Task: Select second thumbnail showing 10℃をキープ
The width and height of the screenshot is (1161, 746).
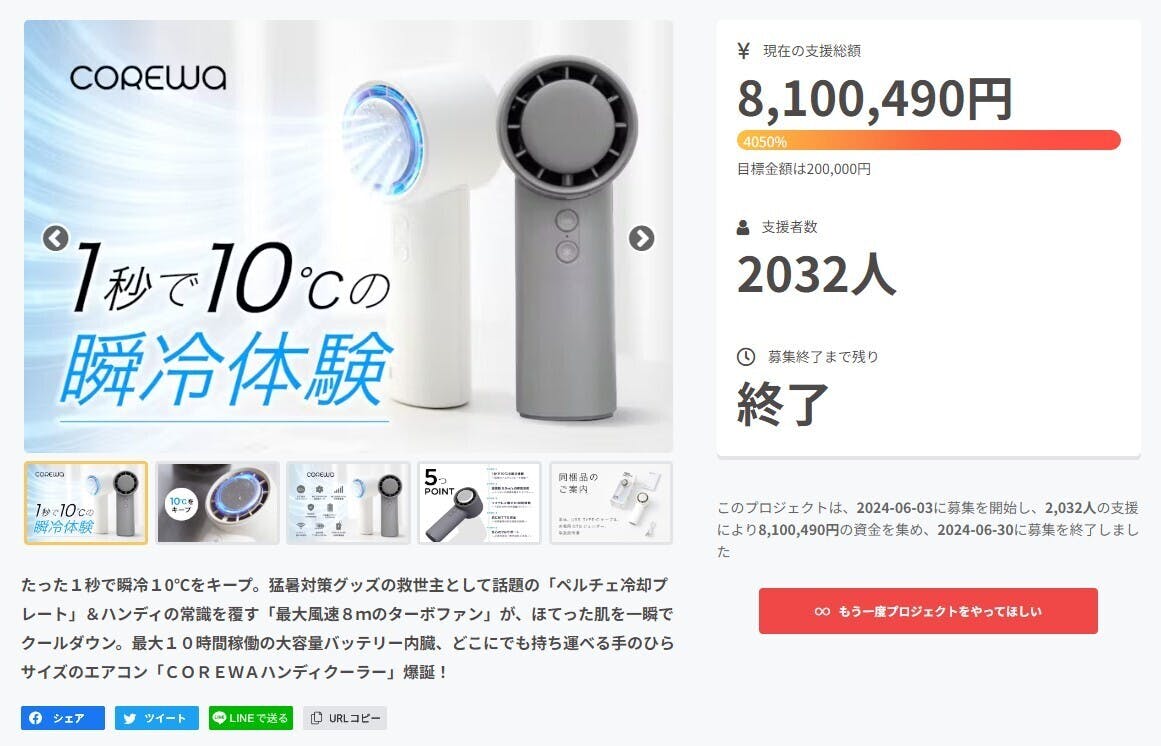Action: click(x=217, y=503)
